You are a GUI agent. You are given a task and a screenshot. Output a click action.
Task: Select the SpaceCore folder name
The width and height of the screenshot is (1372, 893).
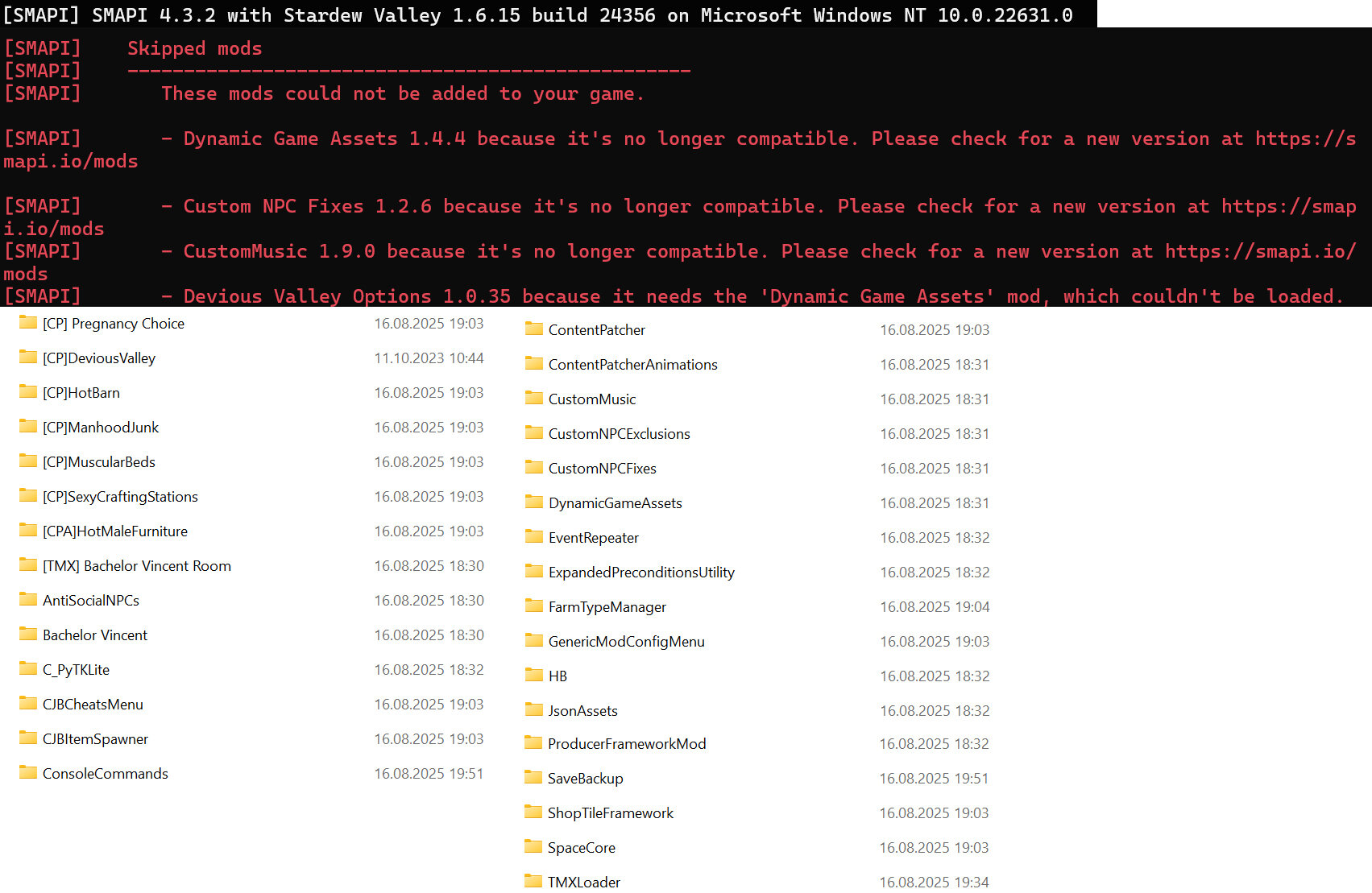582,848
